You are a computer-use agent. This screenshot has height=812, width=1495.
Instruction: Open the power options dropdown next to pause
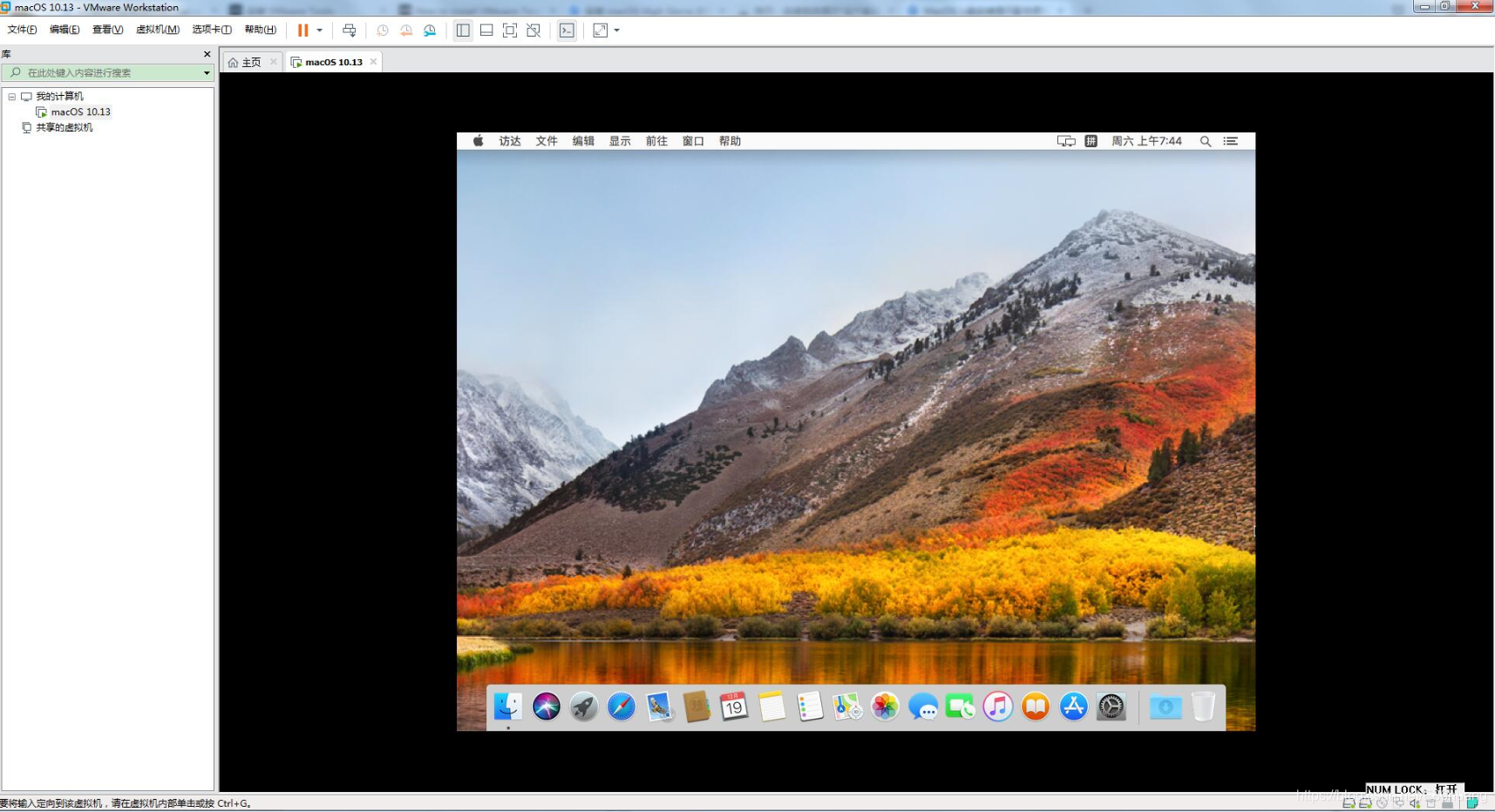click(320, 30)
